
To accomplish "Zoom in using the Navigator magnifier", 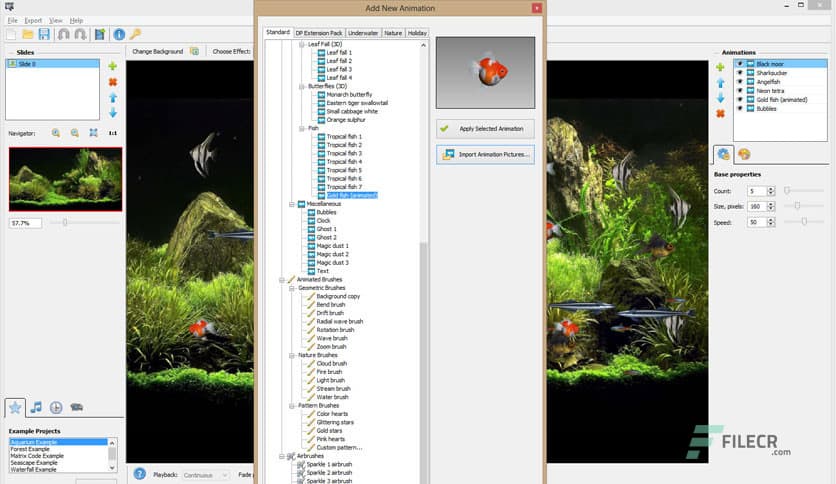I will click(56, 133).
